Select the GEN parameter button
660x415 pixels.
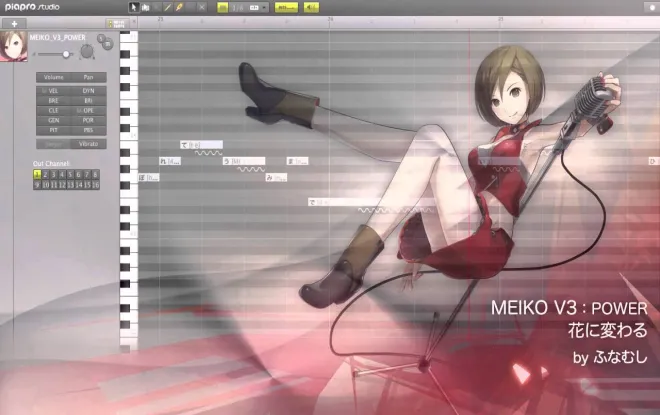click(53, 120)
